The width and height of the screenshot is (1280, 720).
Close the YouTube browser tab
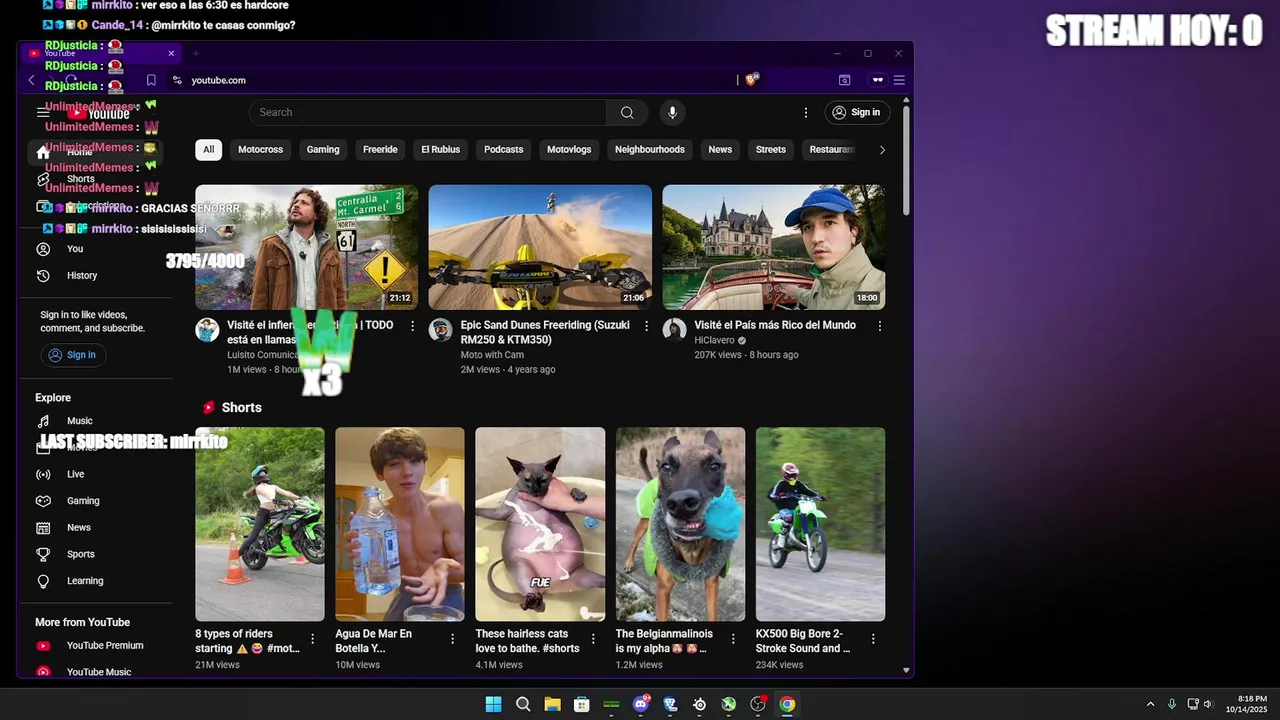[171, 53]
